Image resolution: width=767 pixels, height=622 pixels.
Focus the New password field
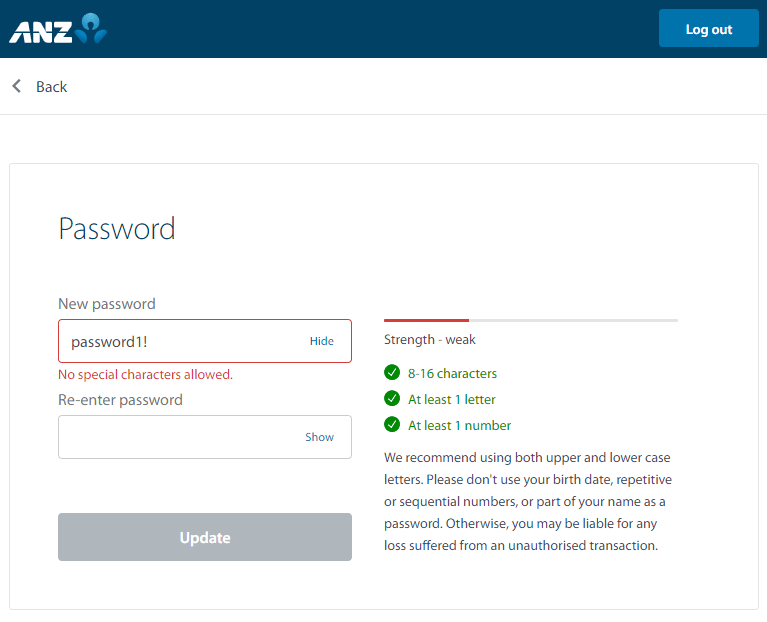click(180, 341)
